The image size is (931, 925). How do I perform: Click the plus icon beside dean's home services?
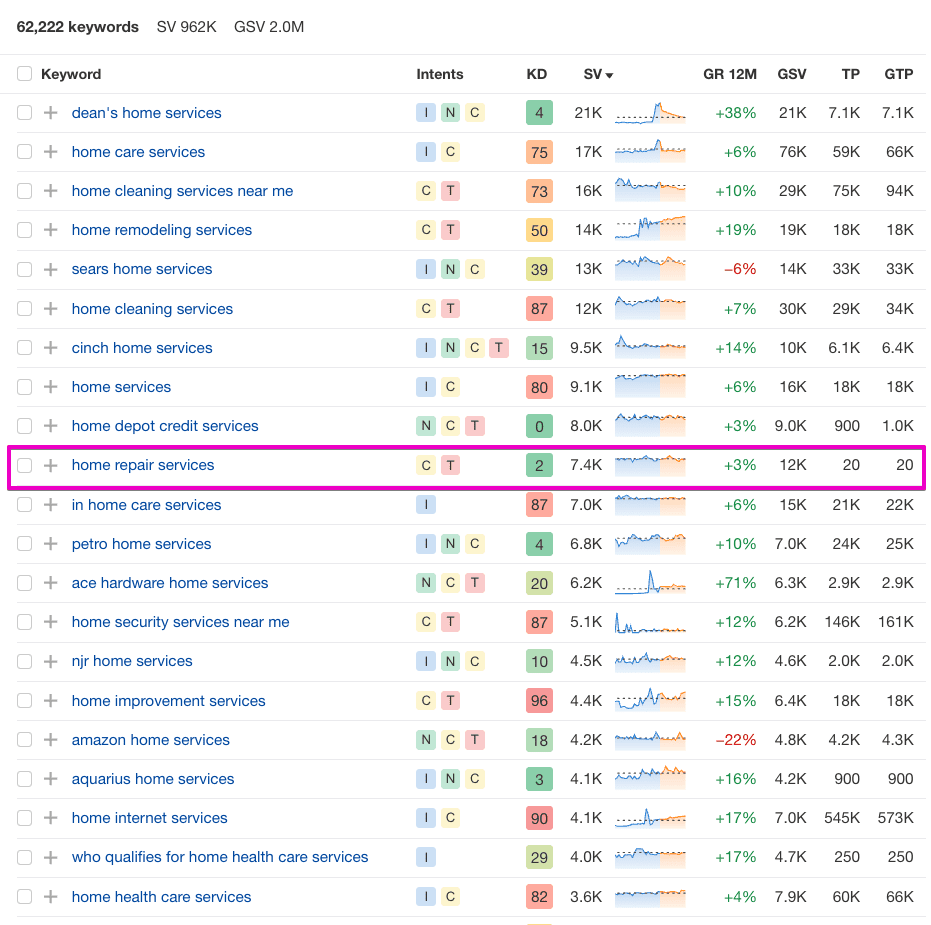pos(51,113)
